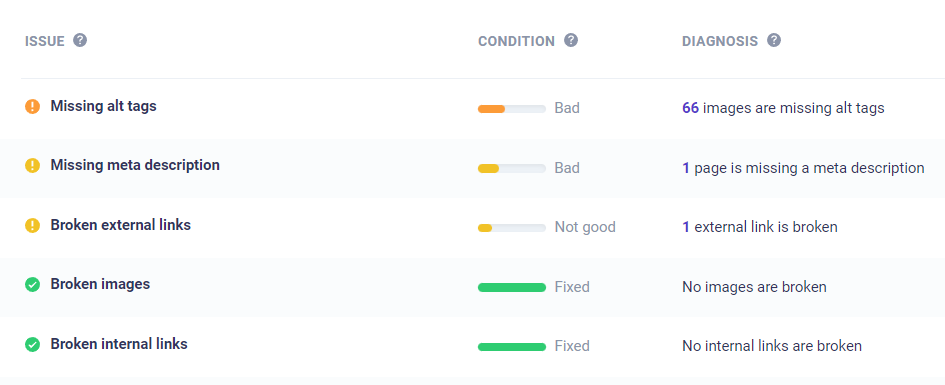Open the Missing meta description issue
Viewport: 945px width, 385px height.
(x=135, y=165)
